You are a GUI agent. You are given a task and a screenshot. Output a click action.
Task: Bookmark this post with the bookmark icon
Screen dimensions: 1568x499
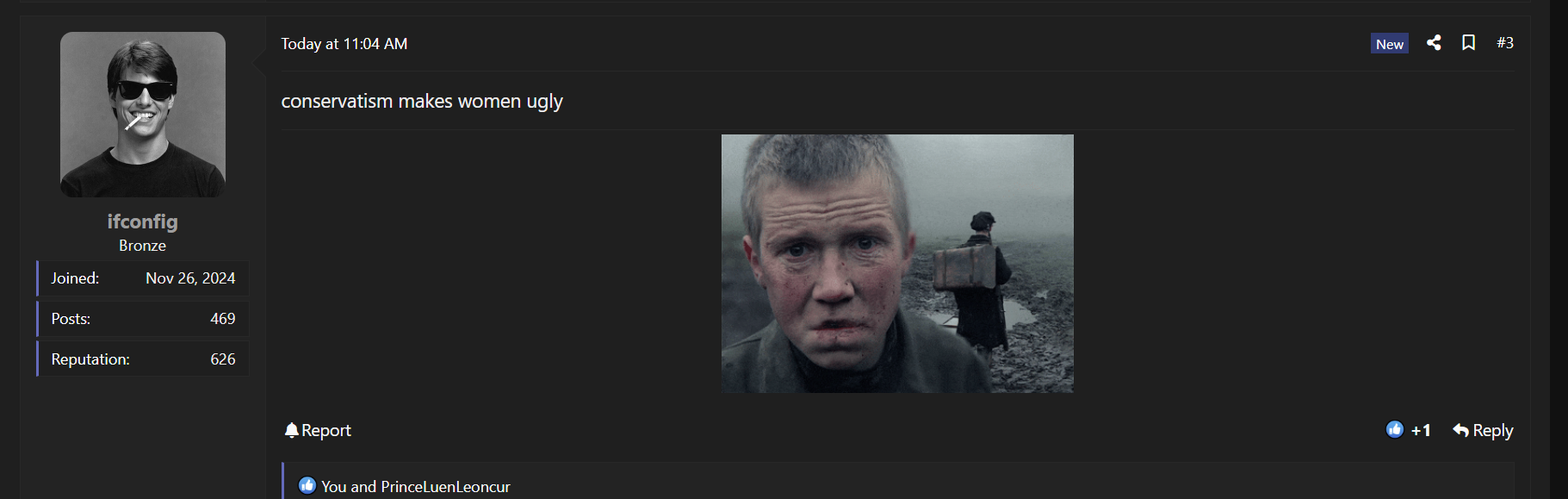pyautogui.click(x=1469, y=42)
